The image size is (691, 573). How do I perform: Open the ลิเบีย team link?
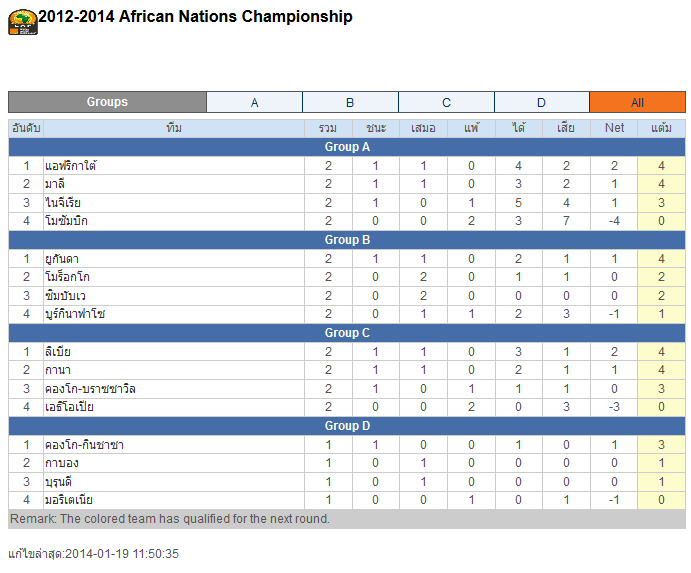tap(57, 352)
